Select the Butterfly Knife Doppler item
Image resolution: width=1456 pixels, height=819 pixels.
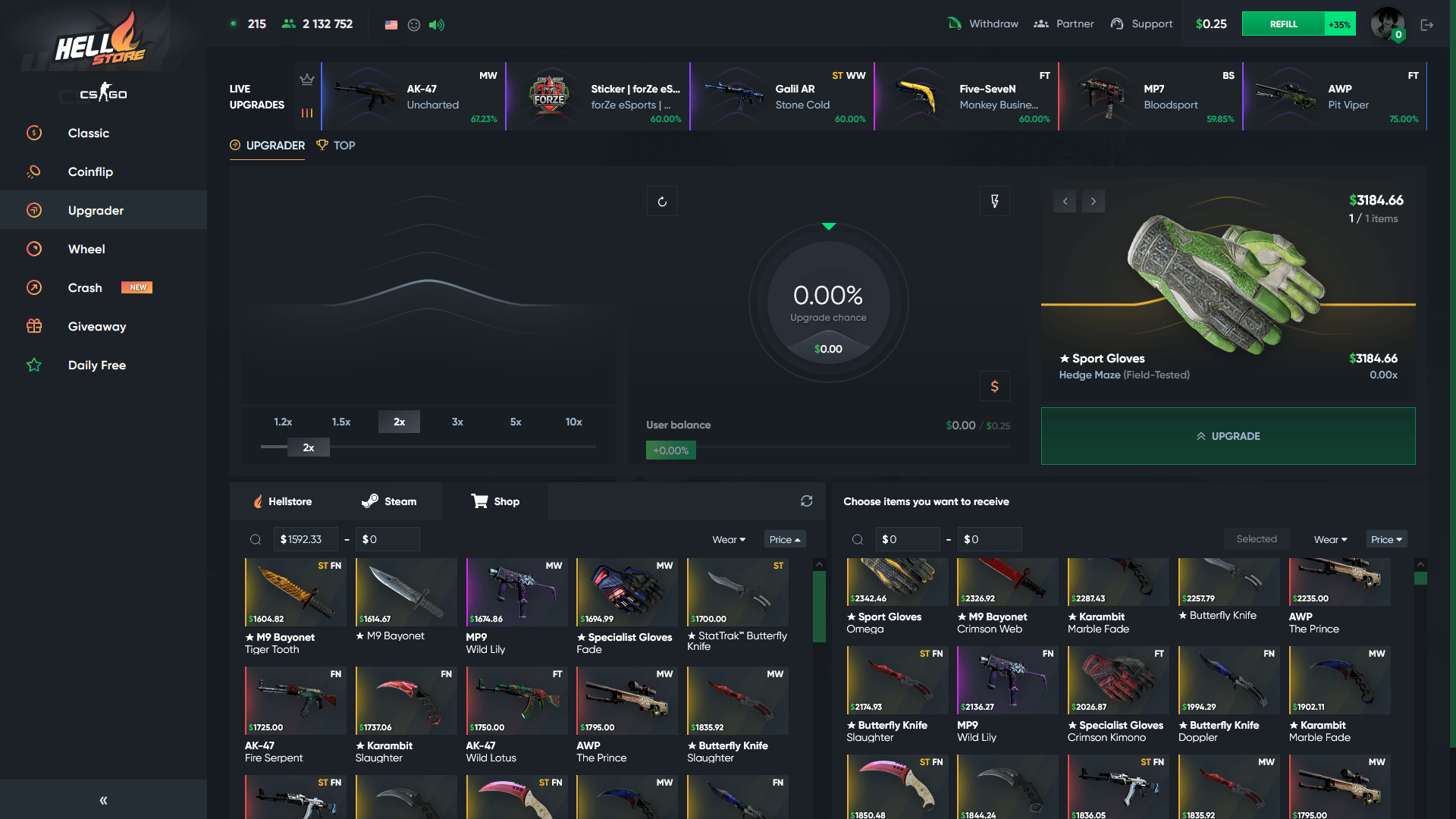coord(1229,695)
